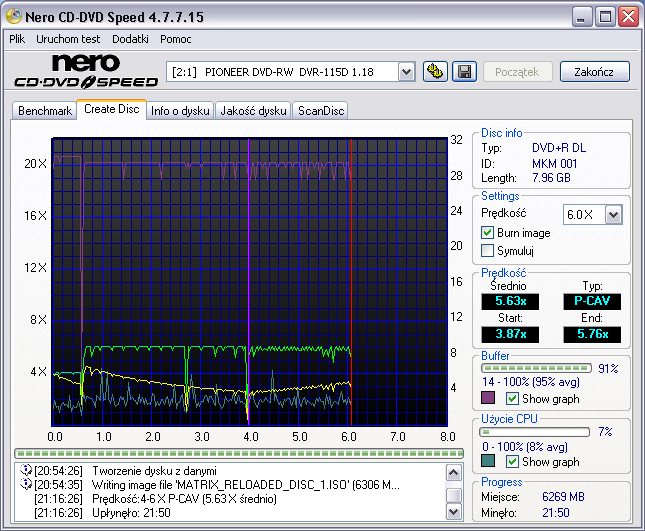This screenshot has height=531, width=645.
Task: Go to the ScanDisc tab
Action: point(321,111)
